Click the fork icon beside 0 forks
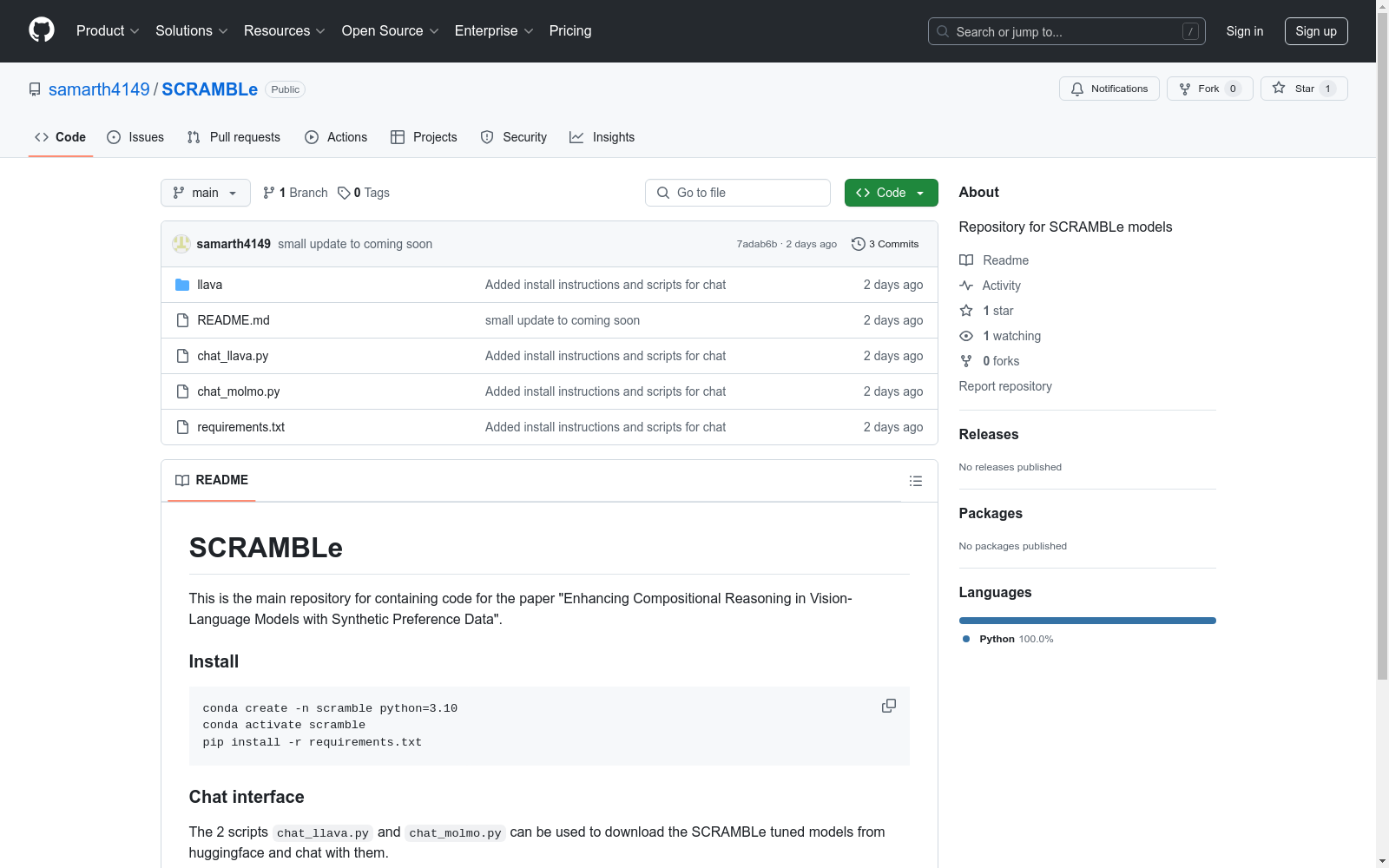The height and width of the screenshot is (868, 1389). coord(966,361)
